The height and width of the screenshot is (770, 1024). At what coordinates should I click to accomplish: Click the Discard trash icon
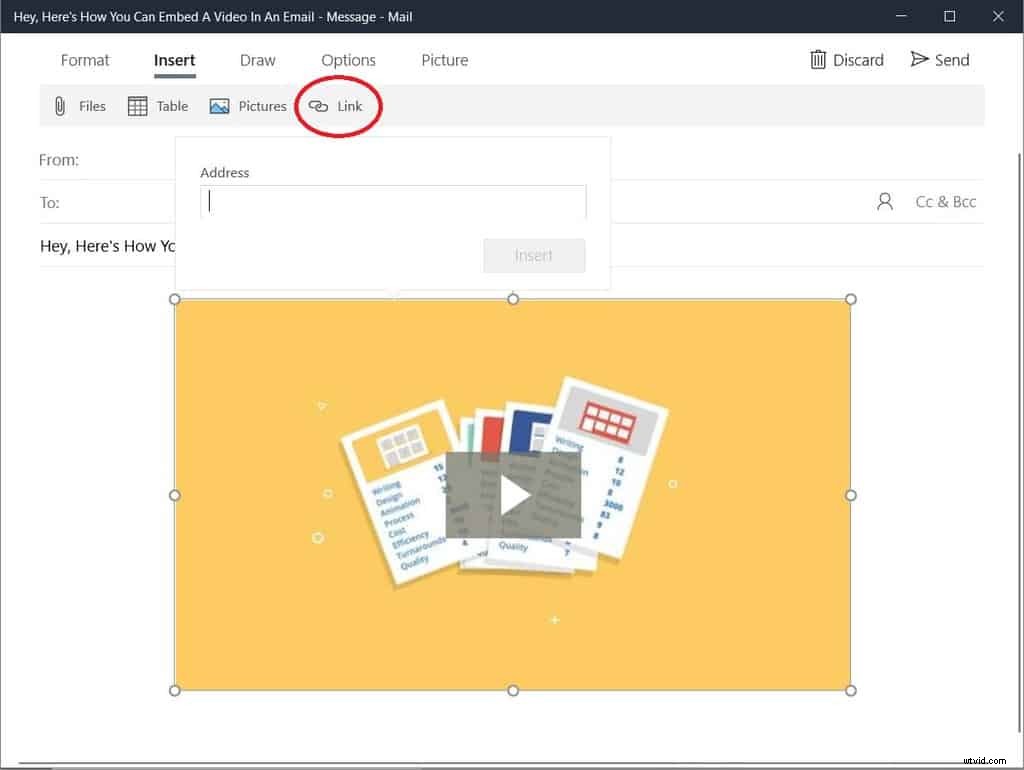click(817, 59)
